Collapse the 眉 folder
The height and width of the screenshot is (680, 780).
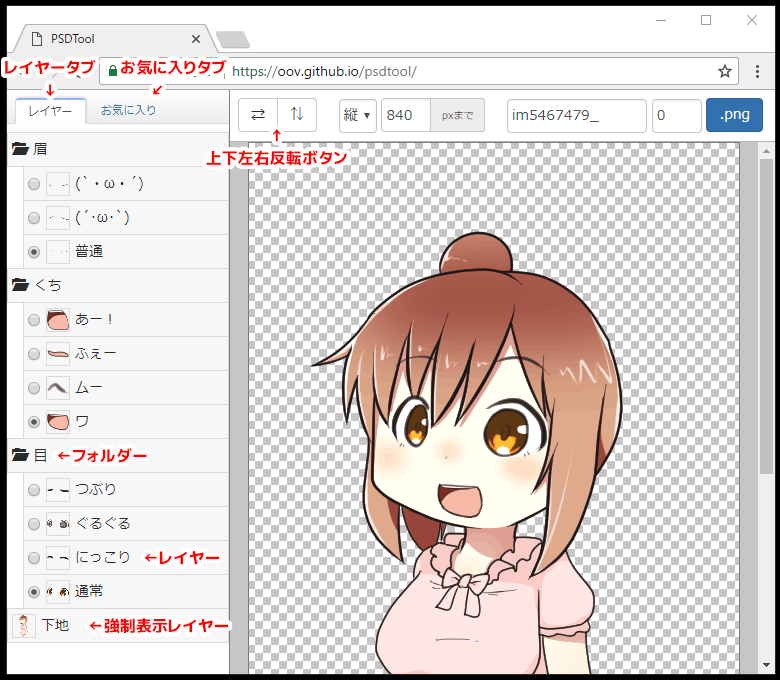point(20,149)
